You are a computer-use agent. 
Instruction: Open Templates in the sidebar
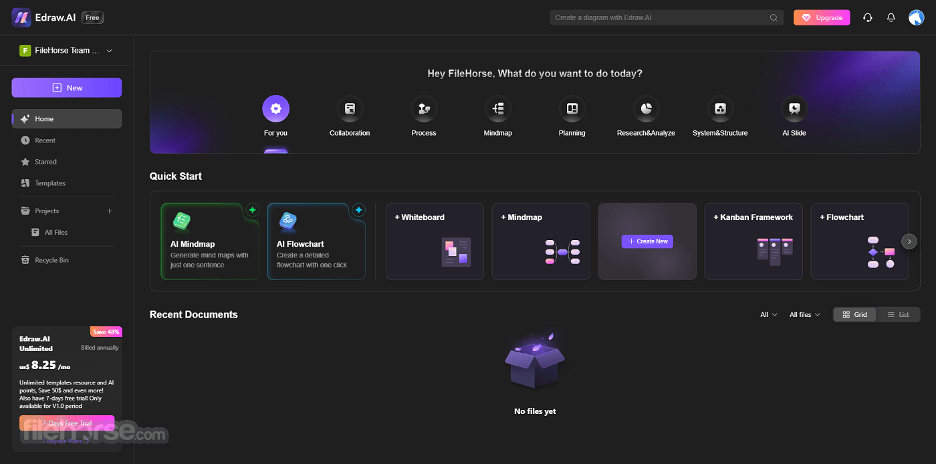pyautogui.click(x=67, y=183)
